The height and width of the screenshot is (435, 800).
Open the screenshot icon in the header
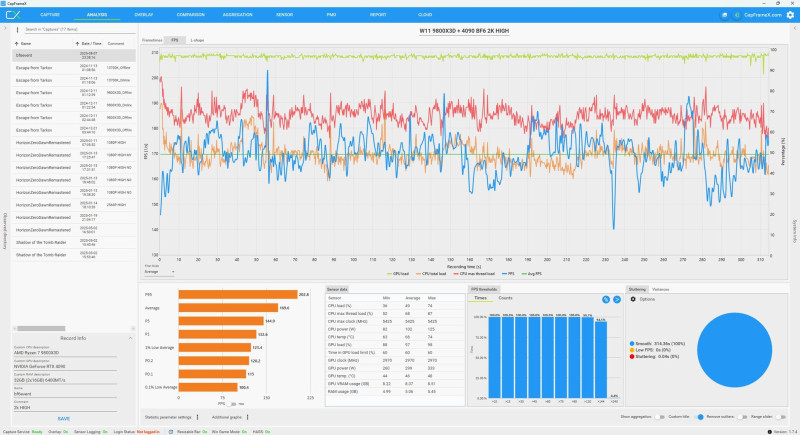(x=724, y=15)
